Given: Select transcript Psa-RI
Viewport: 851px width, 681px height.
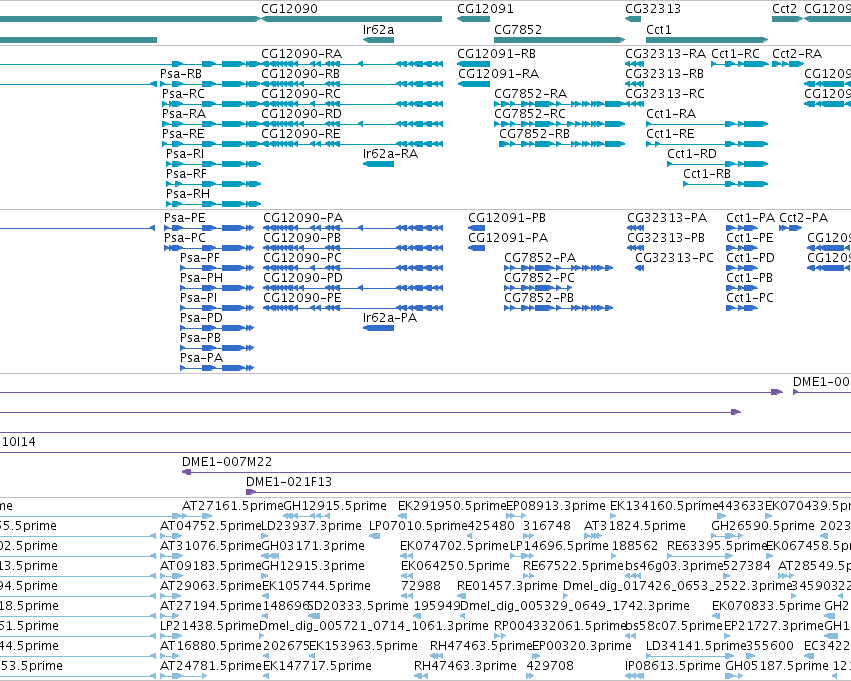Looking at the screenshot, I should [185, 154].
